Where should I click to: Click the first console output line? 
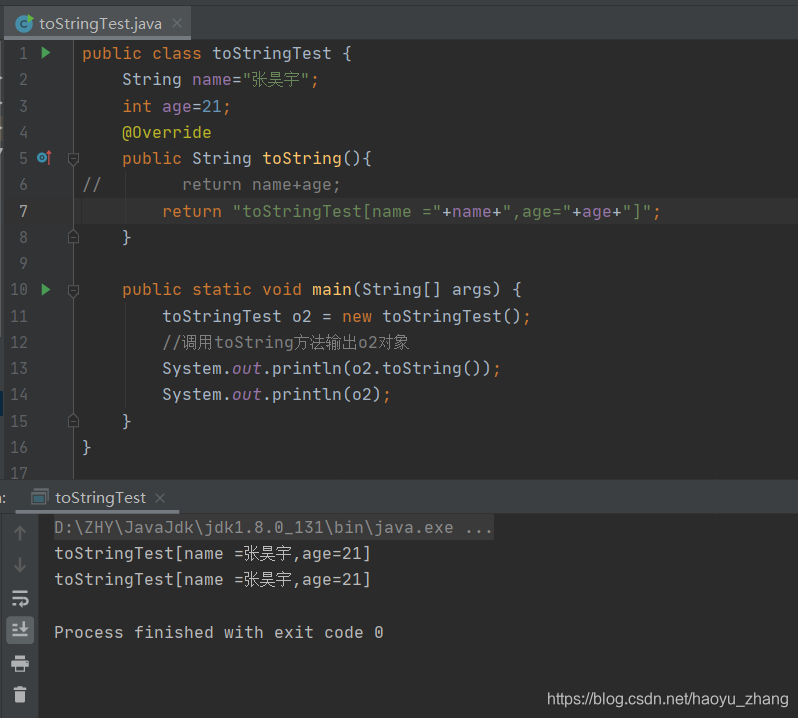point(213,554)
